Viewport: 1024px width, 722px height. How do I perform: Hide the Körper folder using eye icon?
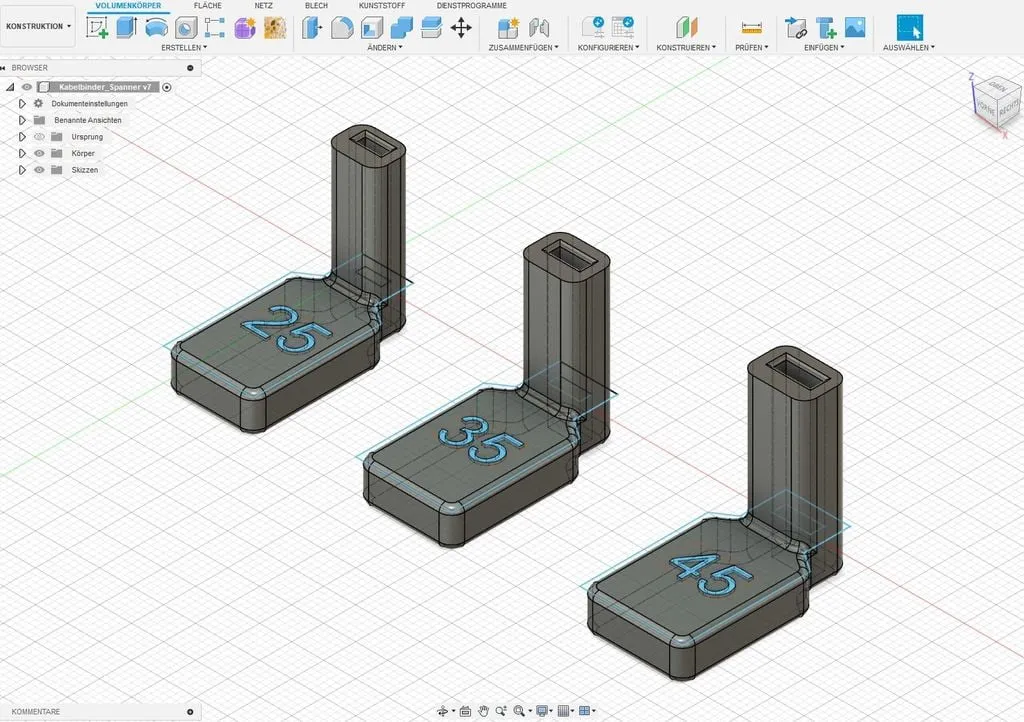[40, 153]
